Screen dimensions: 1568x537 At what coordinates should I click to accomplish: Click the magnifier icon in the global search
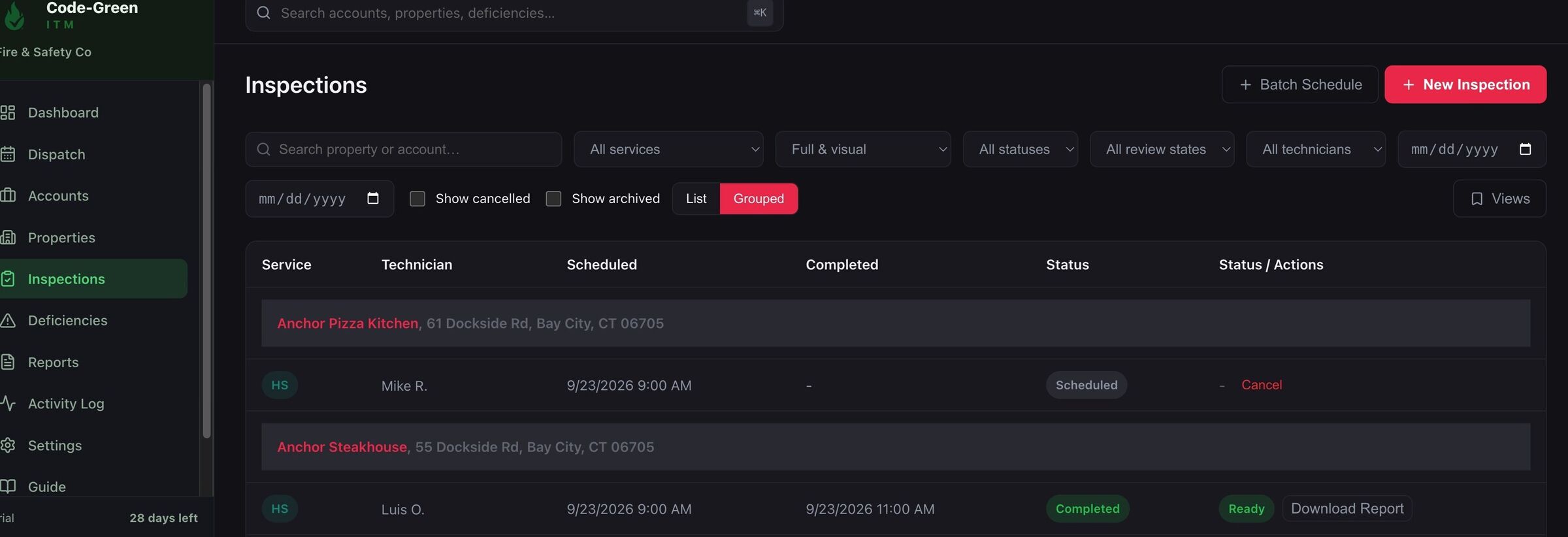tap(263, 13)
